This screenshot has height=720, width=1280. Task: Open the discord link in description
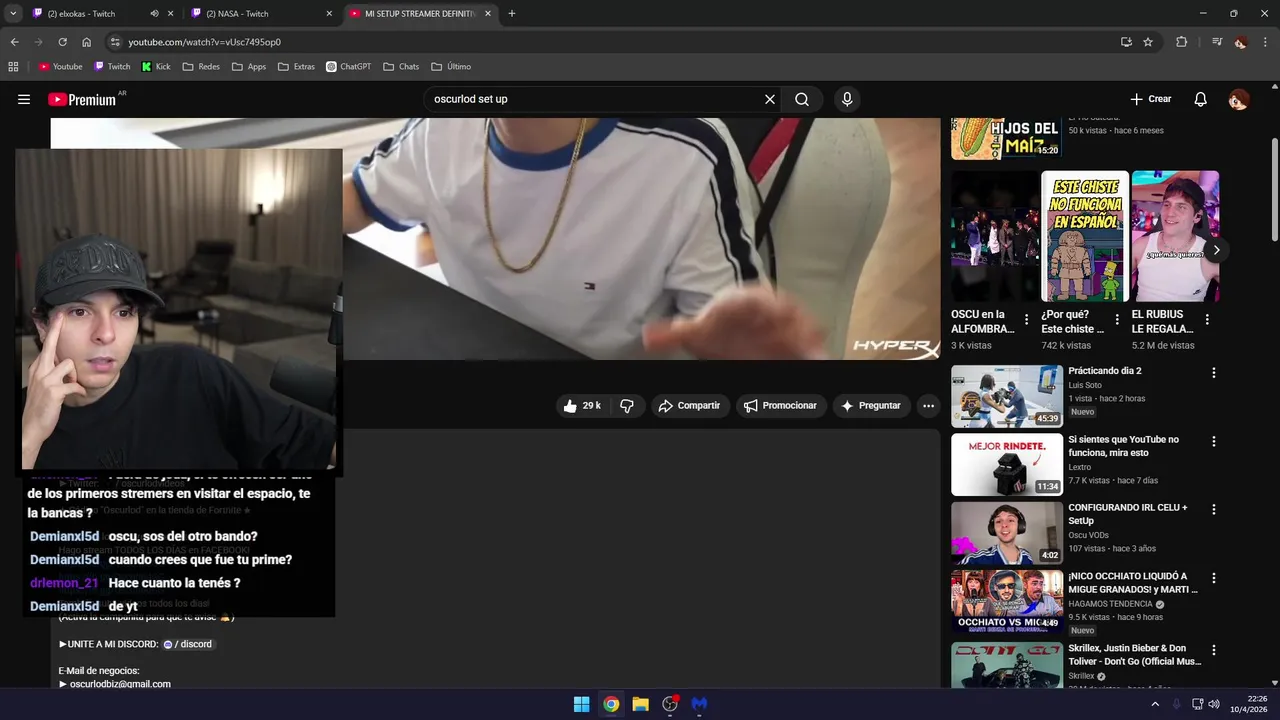pyautogui.click(x=188, y=644)
